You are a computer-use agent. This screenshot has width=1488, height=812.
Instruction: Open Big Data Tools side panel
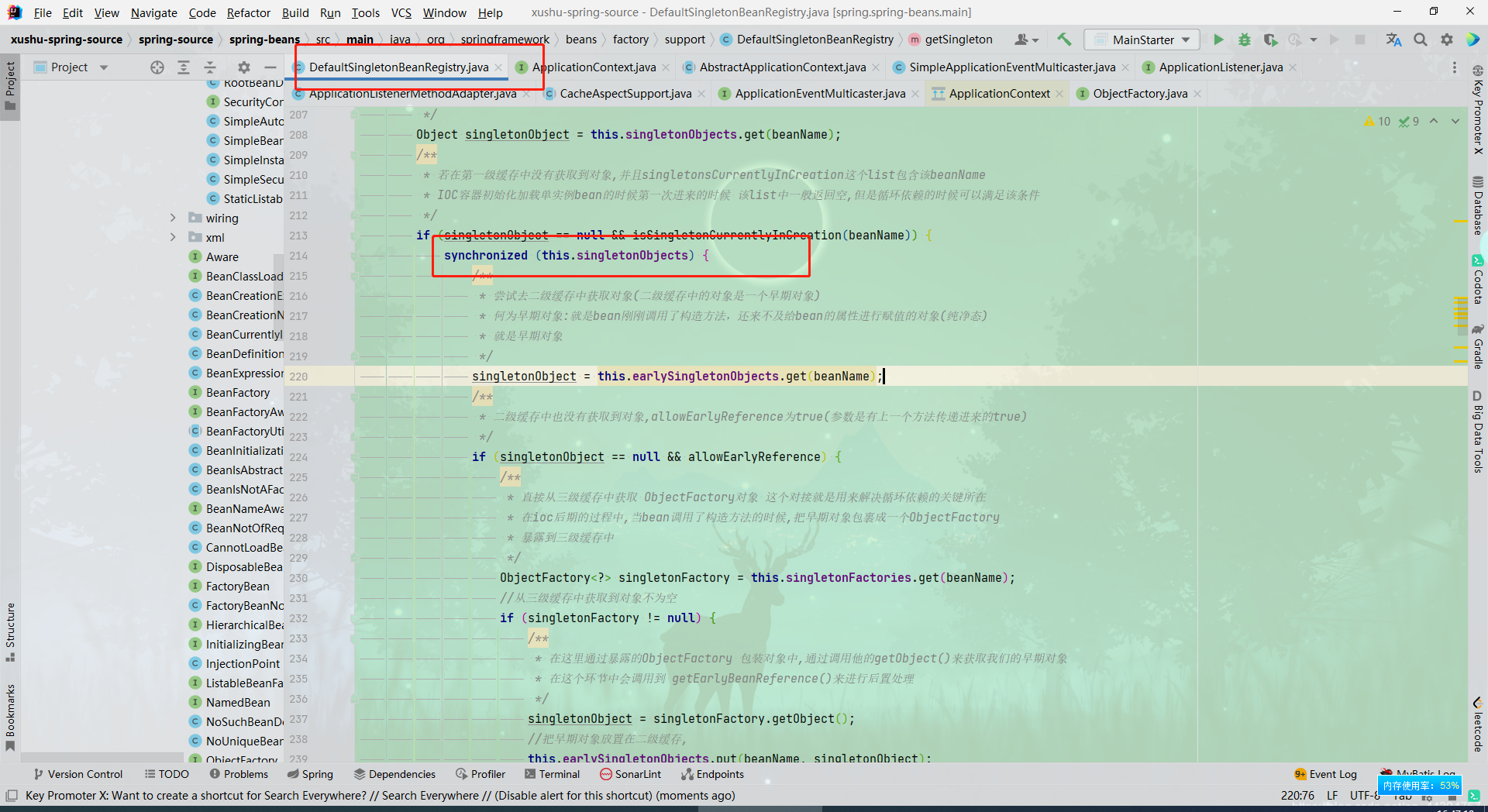point(1478,432)
